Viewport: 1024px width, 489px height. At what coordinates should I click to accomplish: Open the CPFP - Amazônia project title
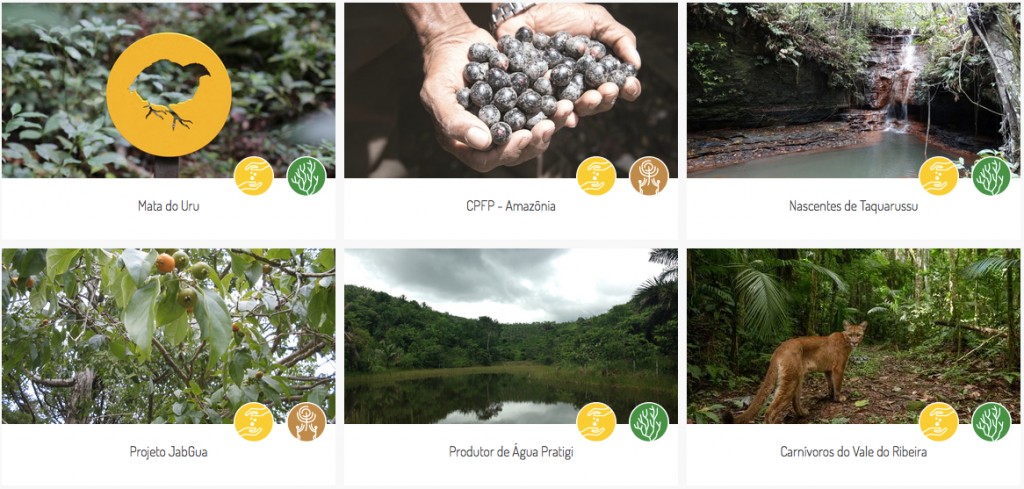[x=511, y=206]
